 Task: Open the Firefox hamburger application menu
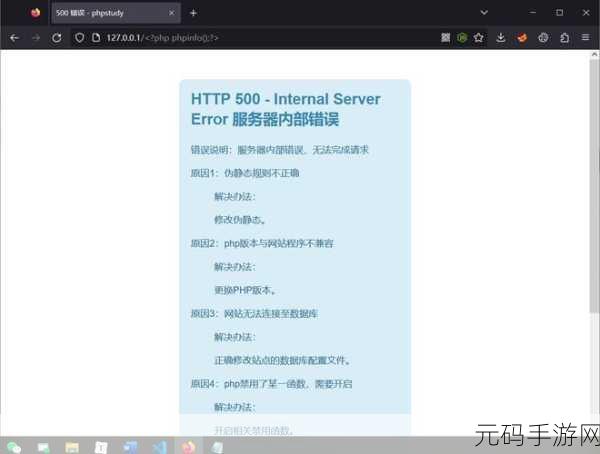(585, 37)
